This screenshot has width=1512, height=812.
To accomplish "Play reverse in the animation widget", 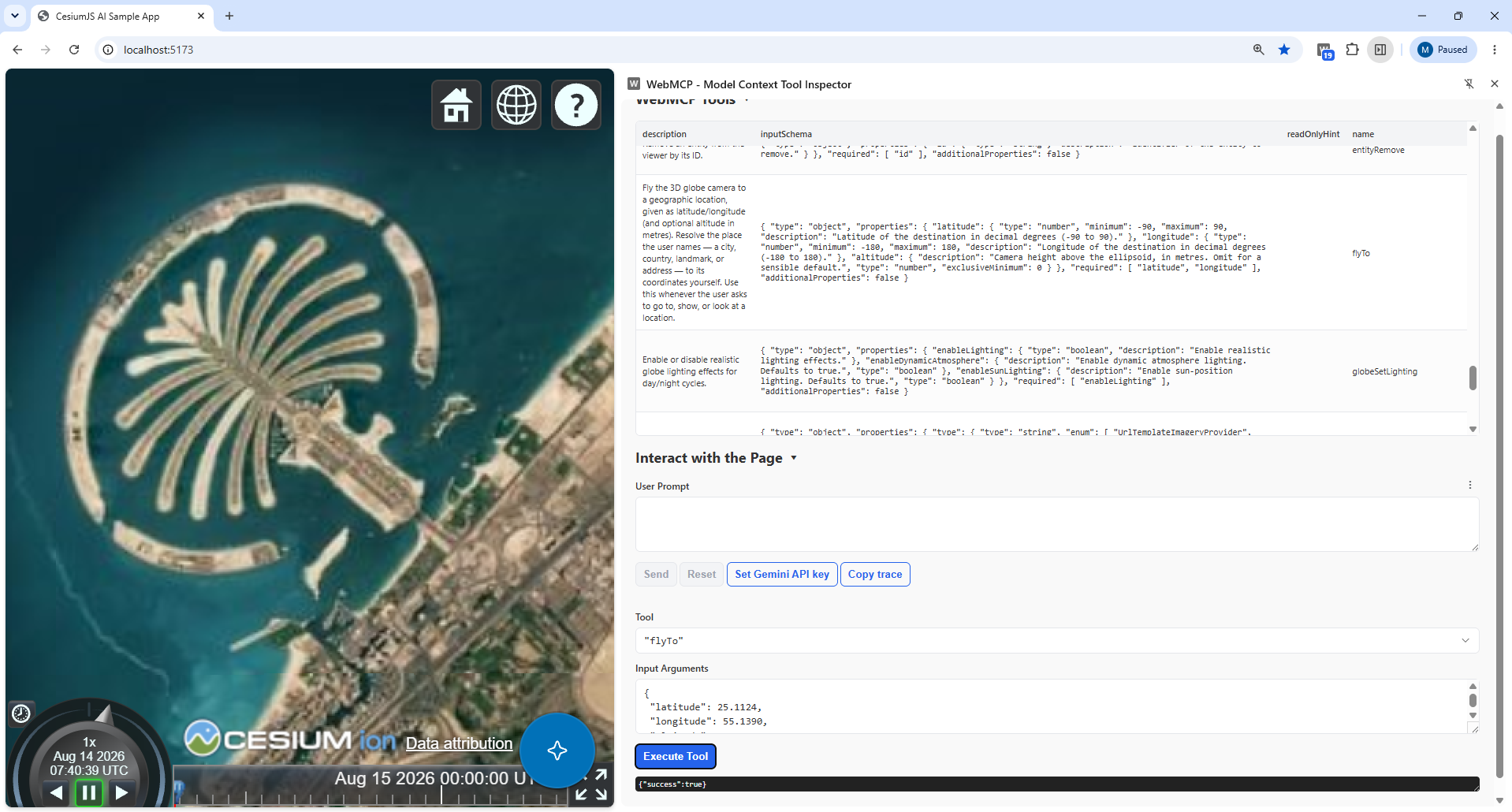I will coord(56,792).
